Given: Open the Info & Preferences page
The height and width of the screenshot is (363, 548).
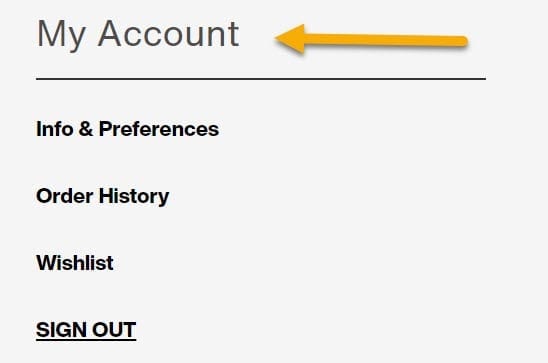Looking at the screenshot, I should (128, 129).
